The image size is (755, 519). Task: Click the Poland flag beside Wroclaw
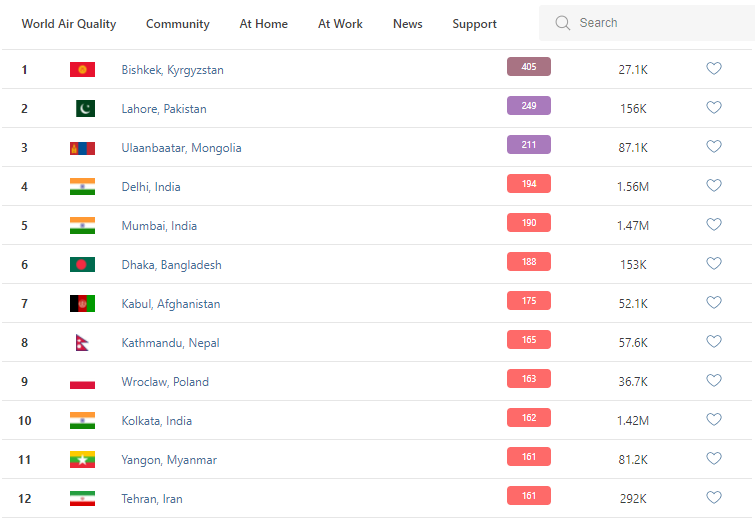[82, 381]
